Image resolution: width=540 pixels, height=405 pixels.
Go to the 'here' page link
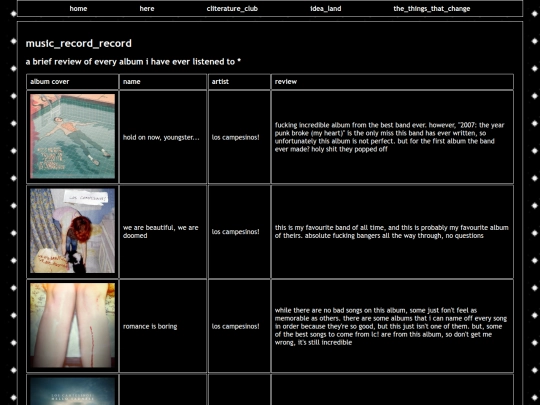[147, 9]
